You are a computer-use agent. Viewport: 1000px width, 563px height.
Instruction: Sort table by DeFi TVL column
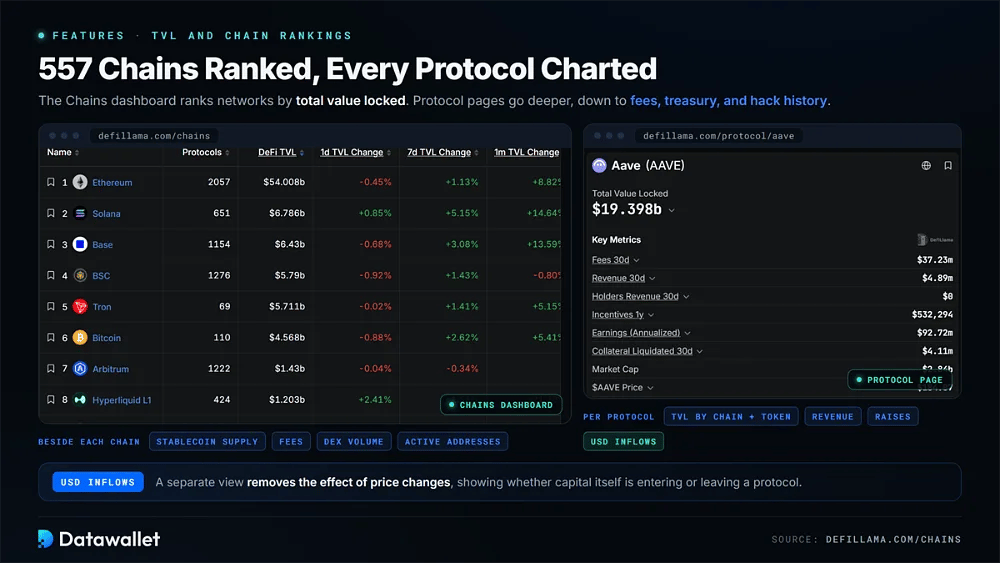281,152
